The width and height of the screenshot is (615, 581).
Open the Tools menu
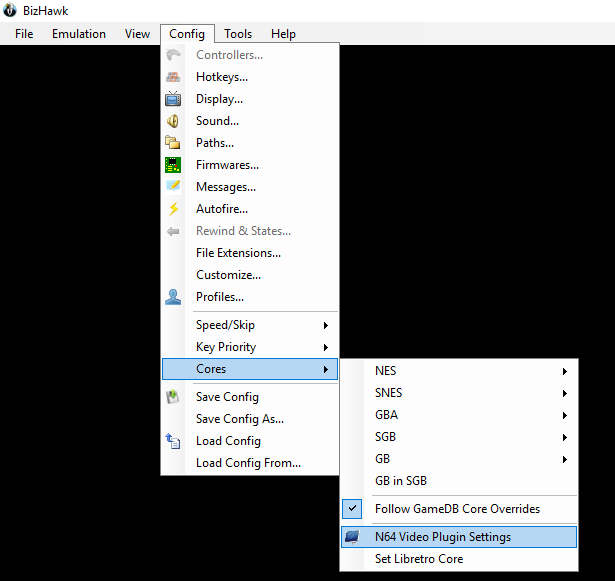[x=238, y=34]
